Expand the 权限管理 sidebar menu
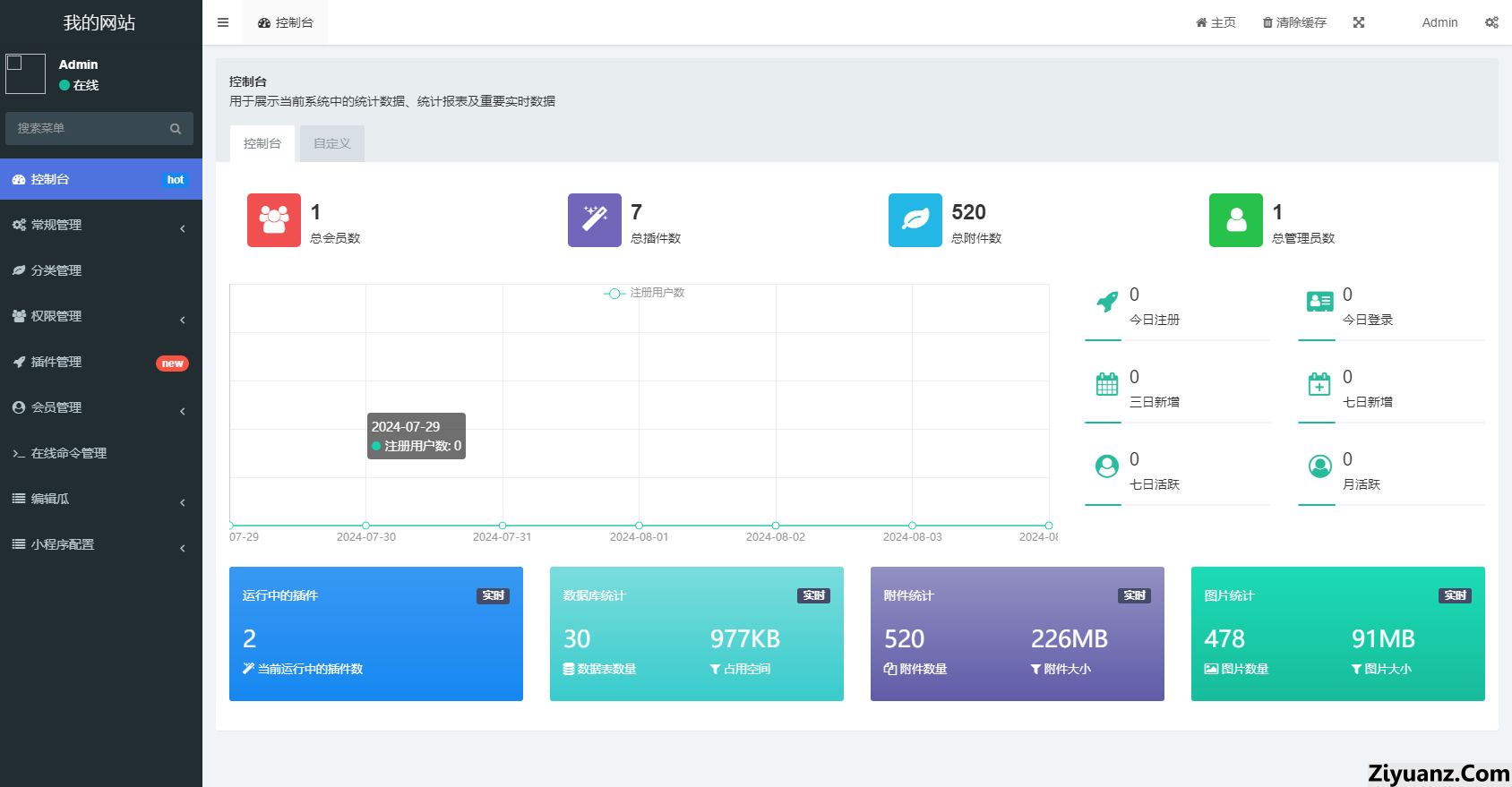1512x787 pixels. click(x=100, y=317)
